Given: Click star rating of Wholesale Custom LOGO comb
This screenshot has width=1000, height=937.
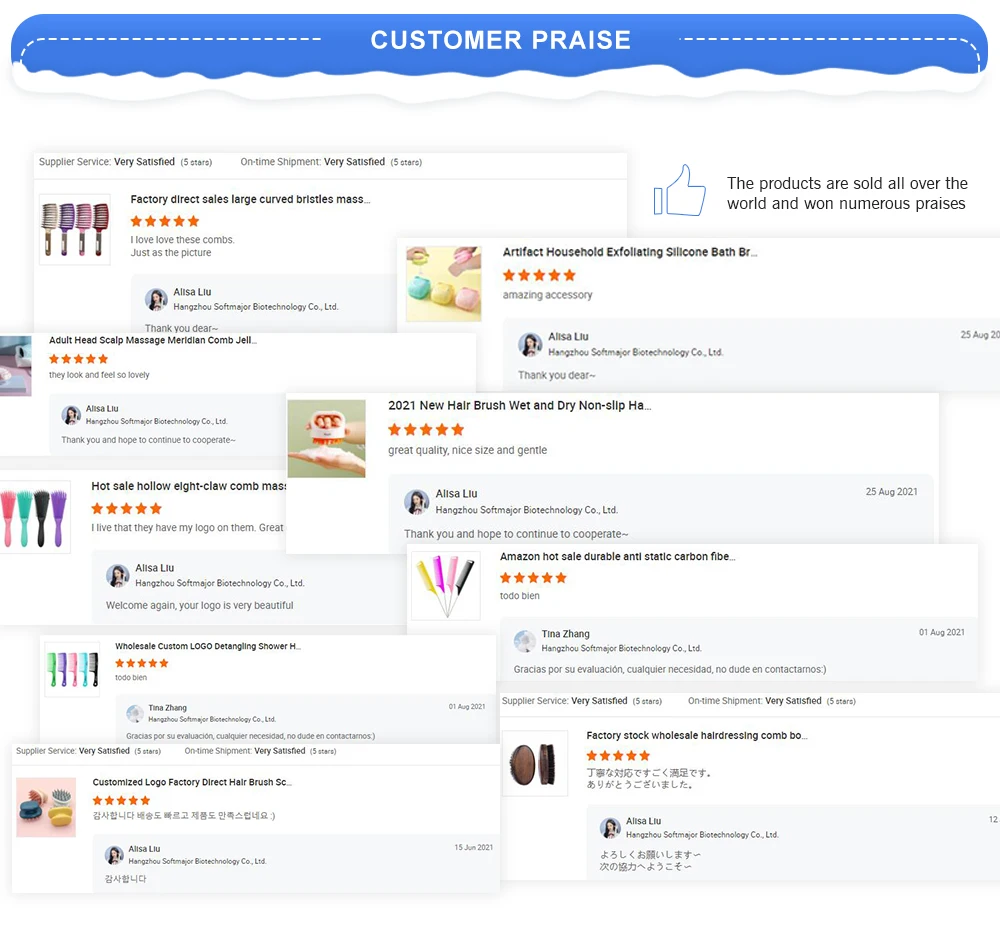Looking at the screenshot, I should point(142,663).
